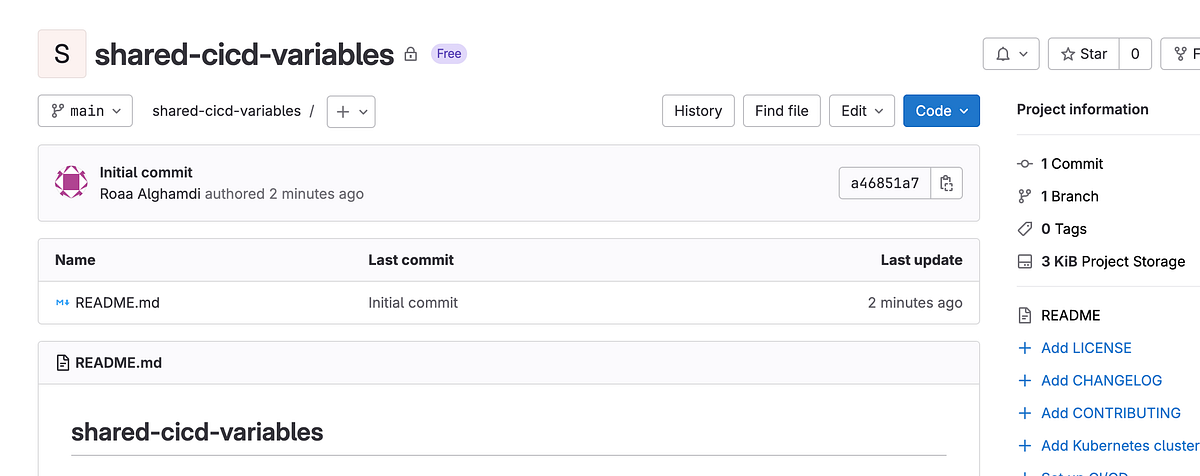Click the Find file button
Image resolution: width=1200 pixels, height=476 pixels.
(782, 111)
